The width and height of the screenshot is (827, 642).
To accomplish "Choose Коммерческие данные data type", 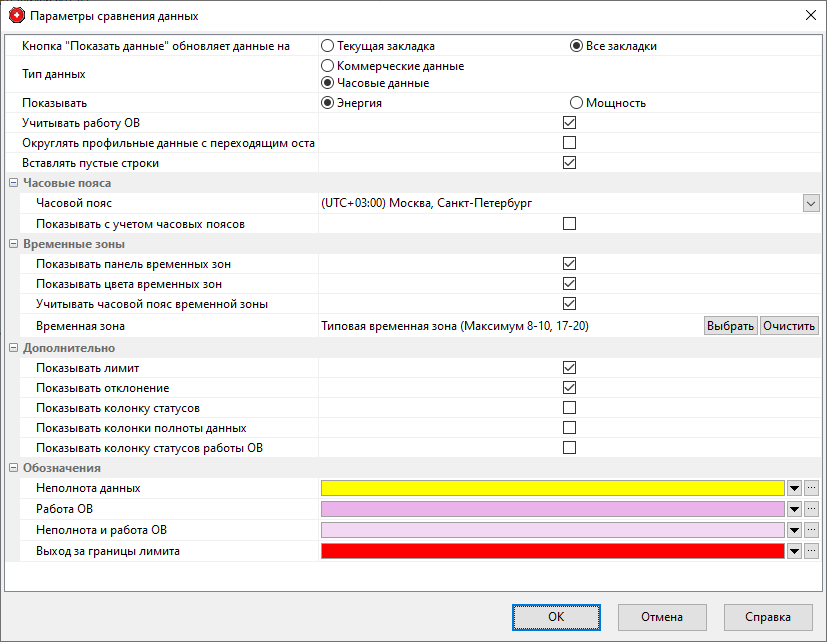I will pos(327,66).
